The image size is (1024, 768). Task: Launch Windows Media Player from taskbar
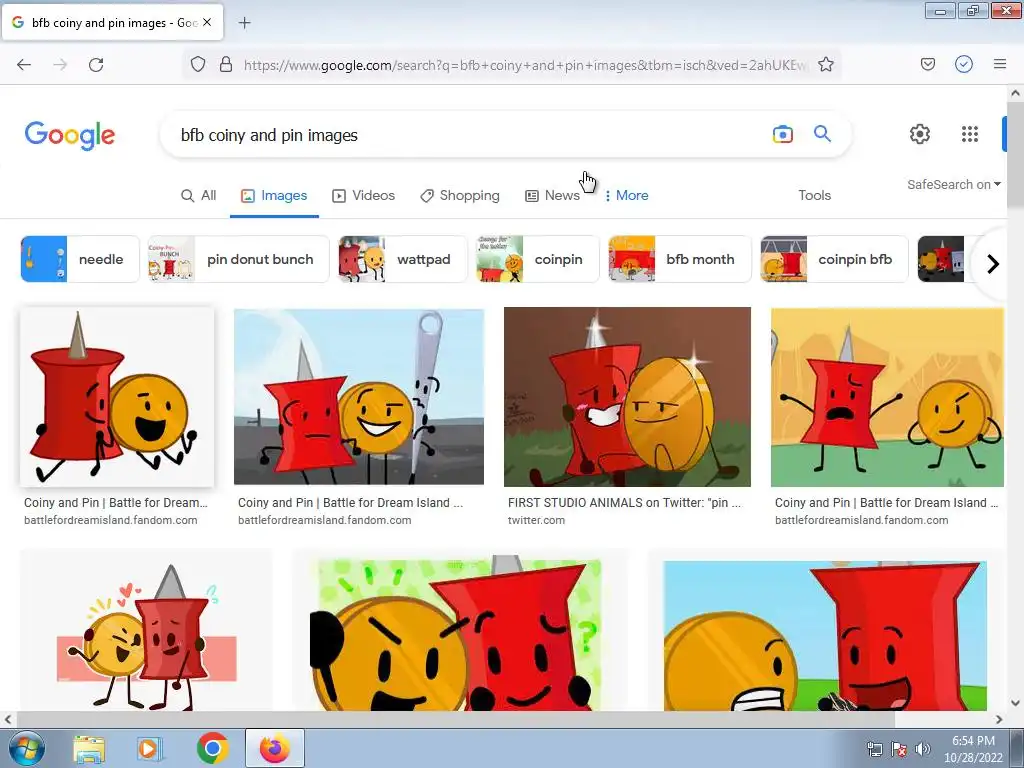[x=149, y=748]
